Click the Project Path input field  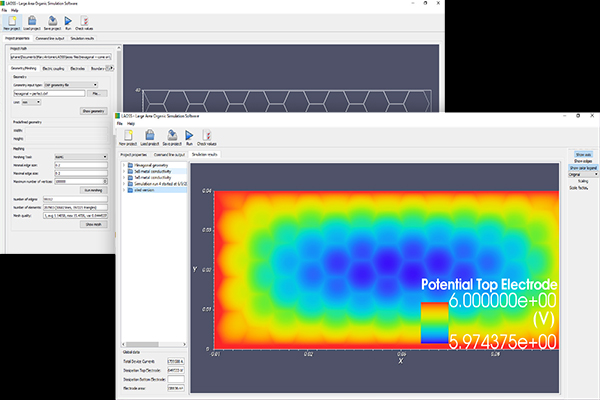click(61, 57)
